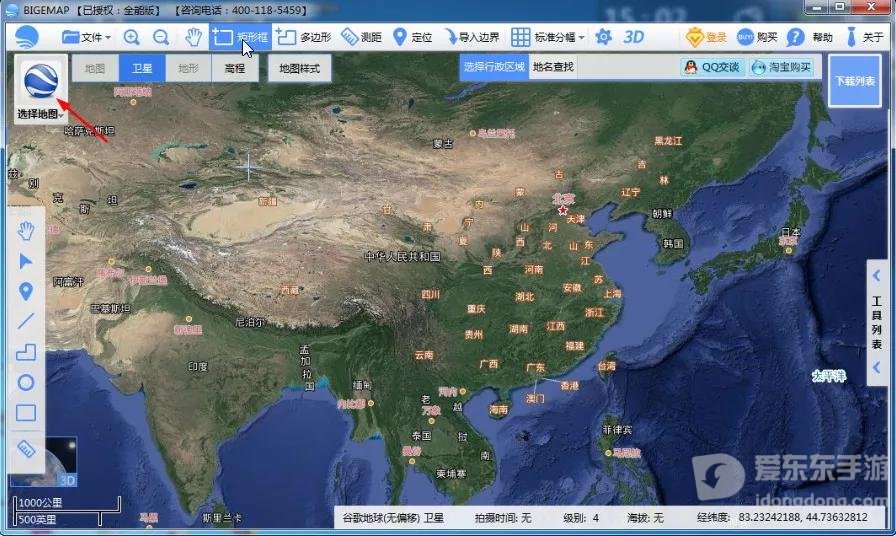
Task: Click the 中华人民共和国 map label
Action: click(403, 257)
